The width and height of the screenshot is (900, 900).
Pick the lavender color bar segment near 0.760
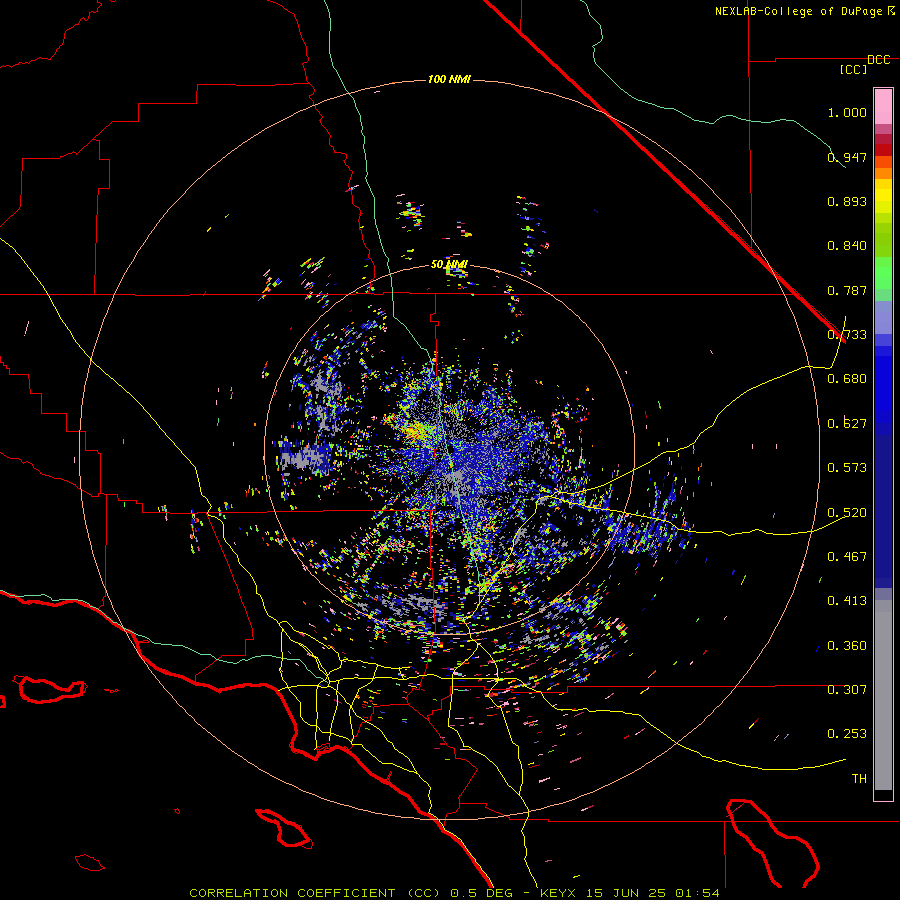click(883, 317)
